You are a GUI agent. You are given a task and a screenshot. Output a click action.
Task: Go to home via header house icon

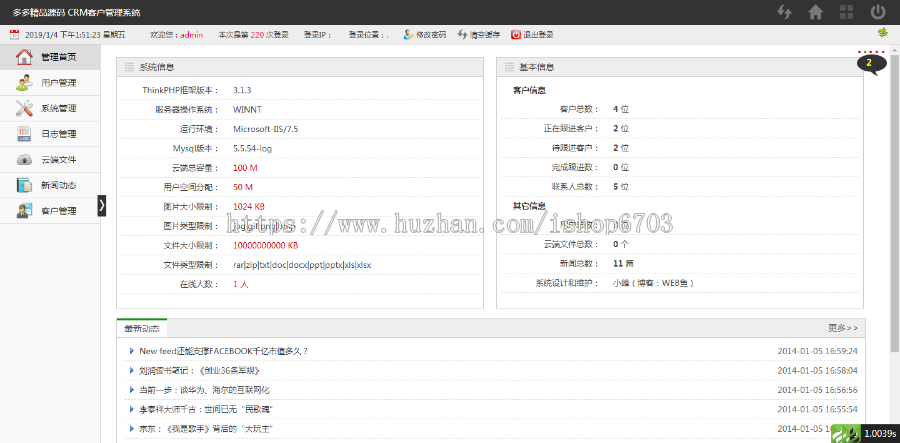(816, 12)
